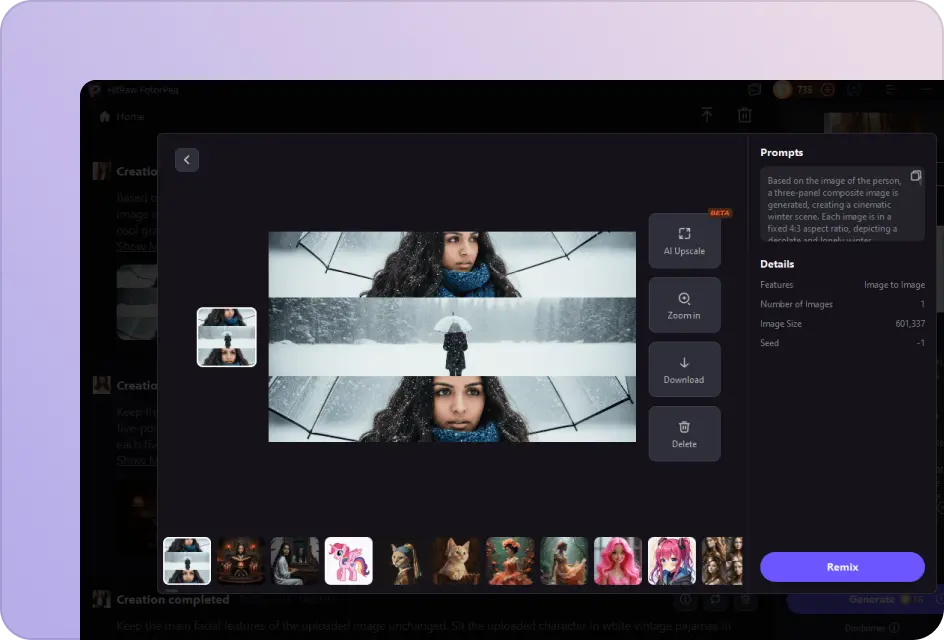Select the orange cat thumbnail
This screenshot has width=944, height=640.
(x=456, y=561)
